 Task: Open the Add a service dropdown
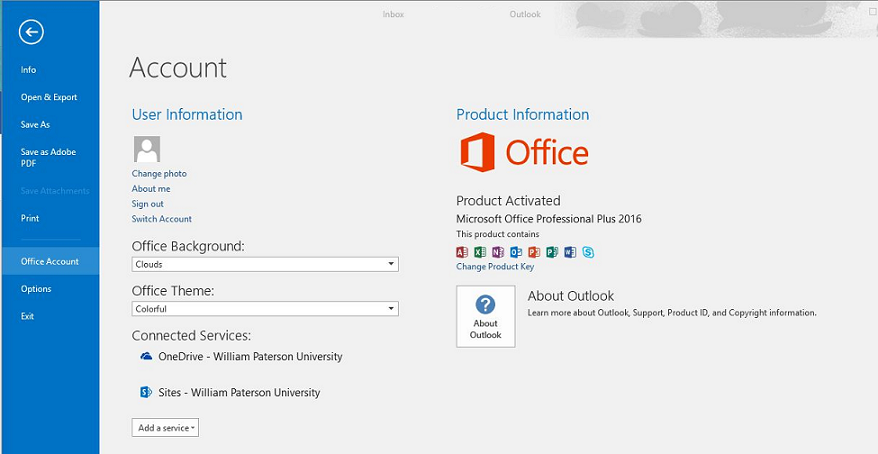click(x=165, y=428)
